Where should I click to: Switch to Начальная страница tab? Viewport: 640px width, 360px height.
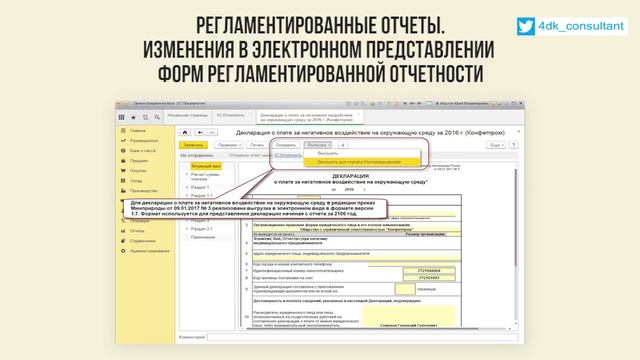point(188,116)
